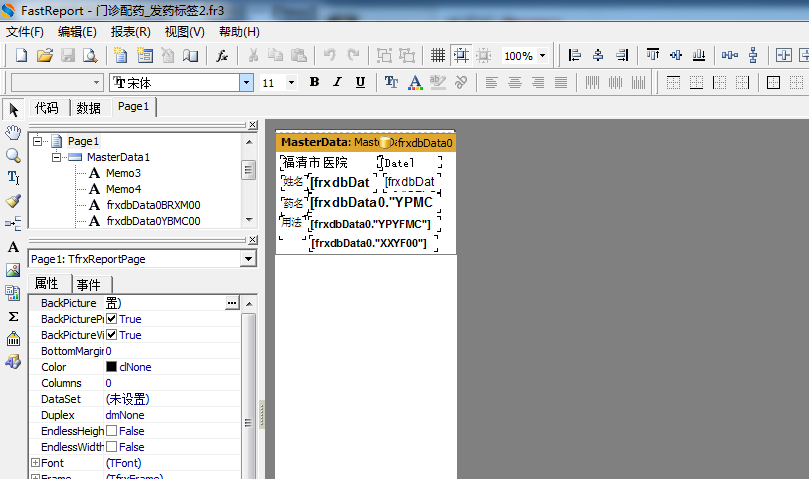The width and height of the screenshot is (809, 479).
Task: Open the 编辑(E) menu
Action: tap(77, 31)
